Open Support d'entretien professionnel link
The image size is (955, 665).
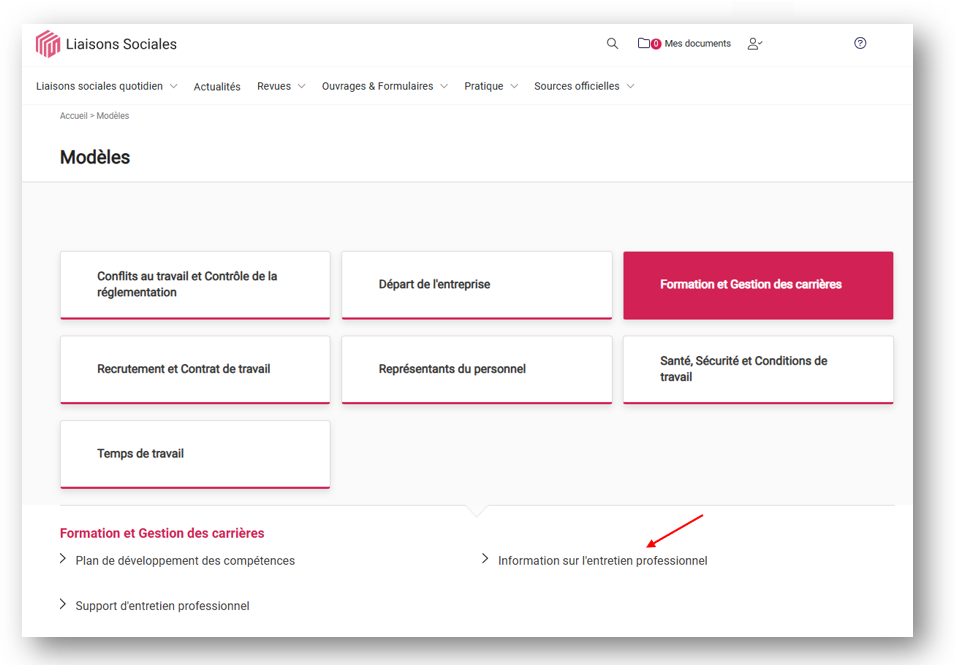(163, 605)
